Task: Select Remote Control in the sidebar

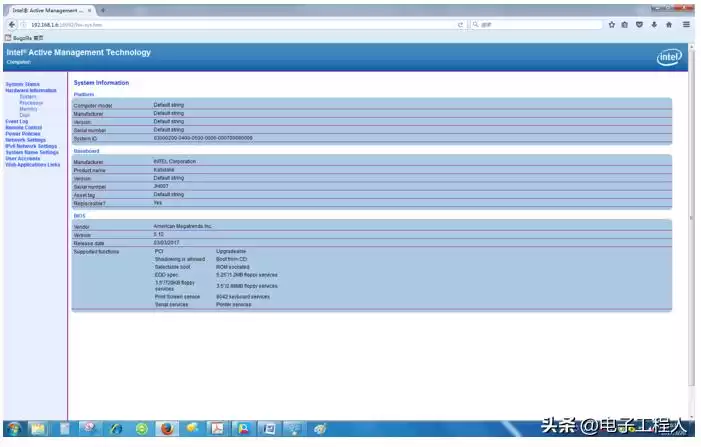Action: (x=24, y=127)
